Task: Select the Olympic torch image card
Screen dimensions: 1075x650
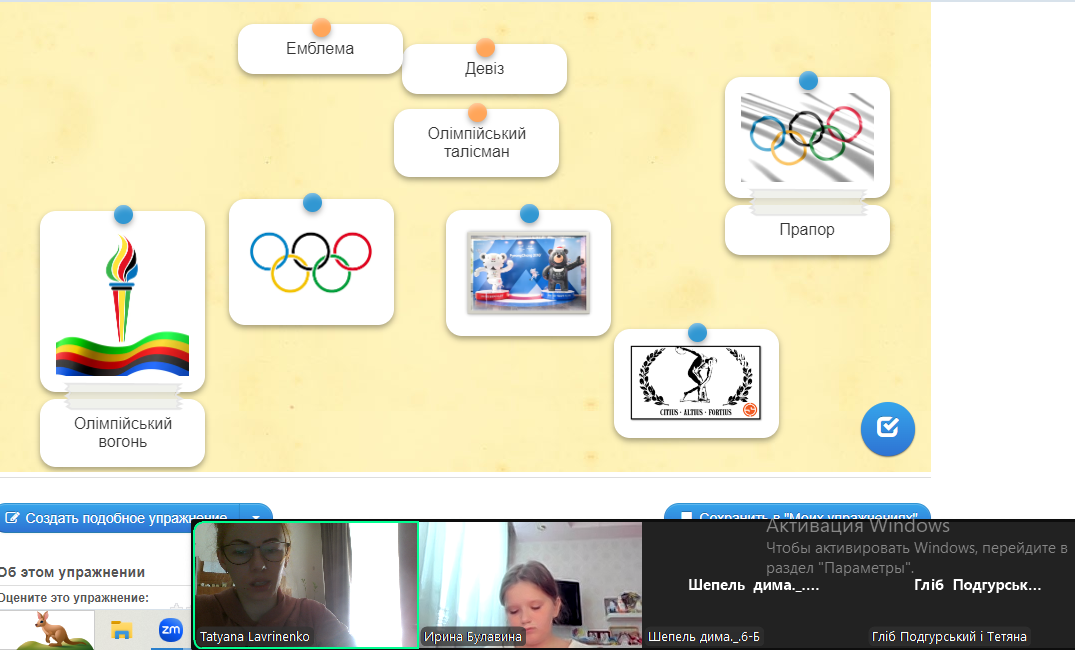Action: pyautogui.click(x=122, y=302)
